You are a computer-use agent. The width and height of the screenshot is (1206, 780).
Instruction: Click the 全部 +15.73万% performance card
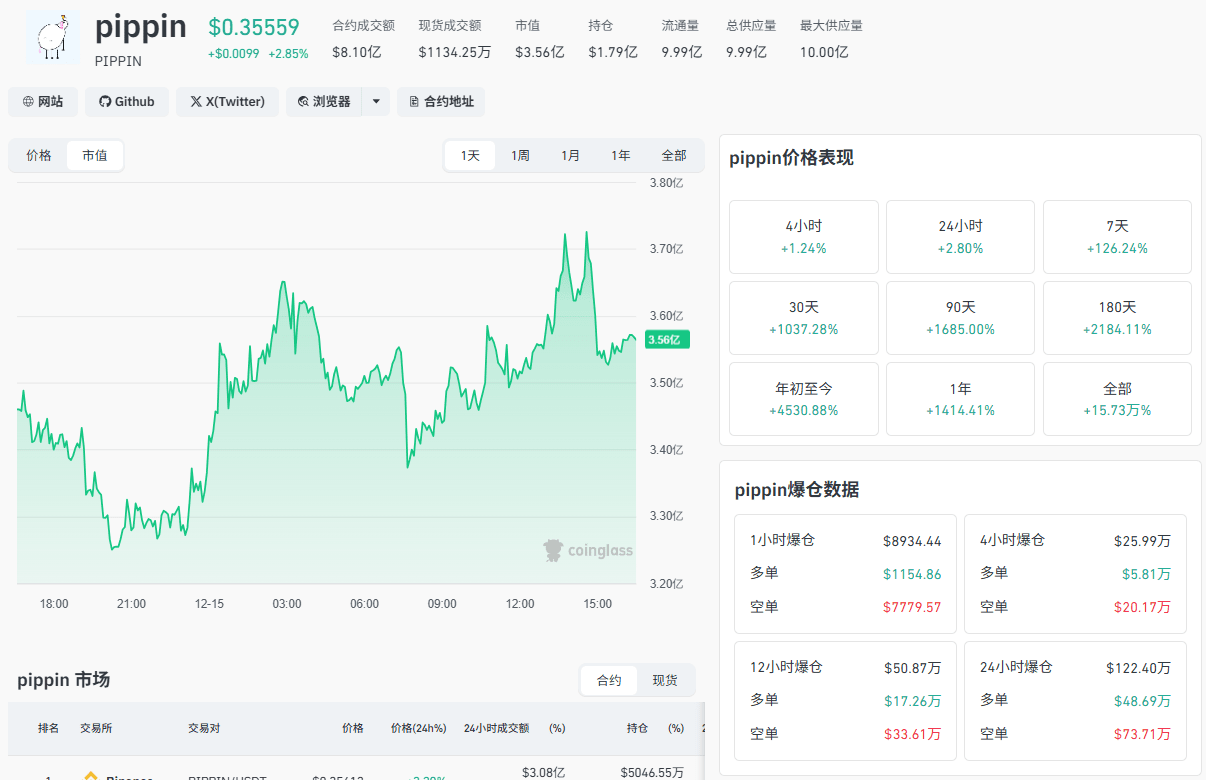[x=1117, y=399]
